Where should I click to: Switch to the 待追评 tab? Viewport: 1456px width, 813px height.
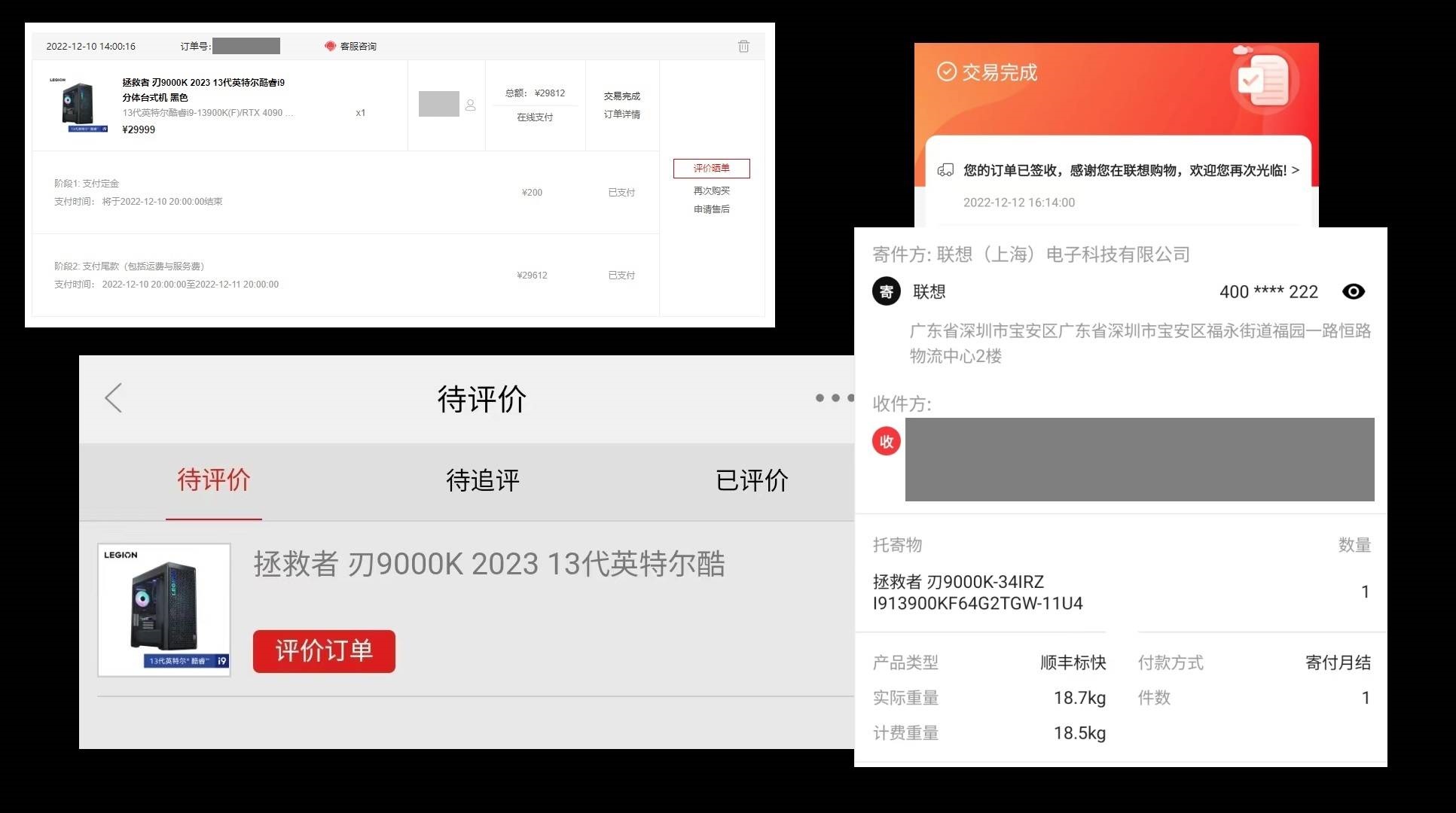[481, 481]
